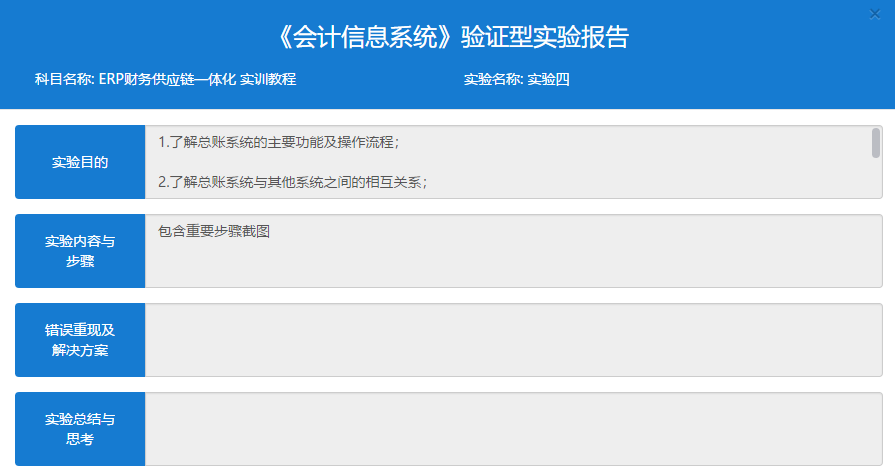Click the 错误重现及解决方案 section label
Image resolution: width=895 pixels, height=474 pixels.
click(x=80, y=340)
